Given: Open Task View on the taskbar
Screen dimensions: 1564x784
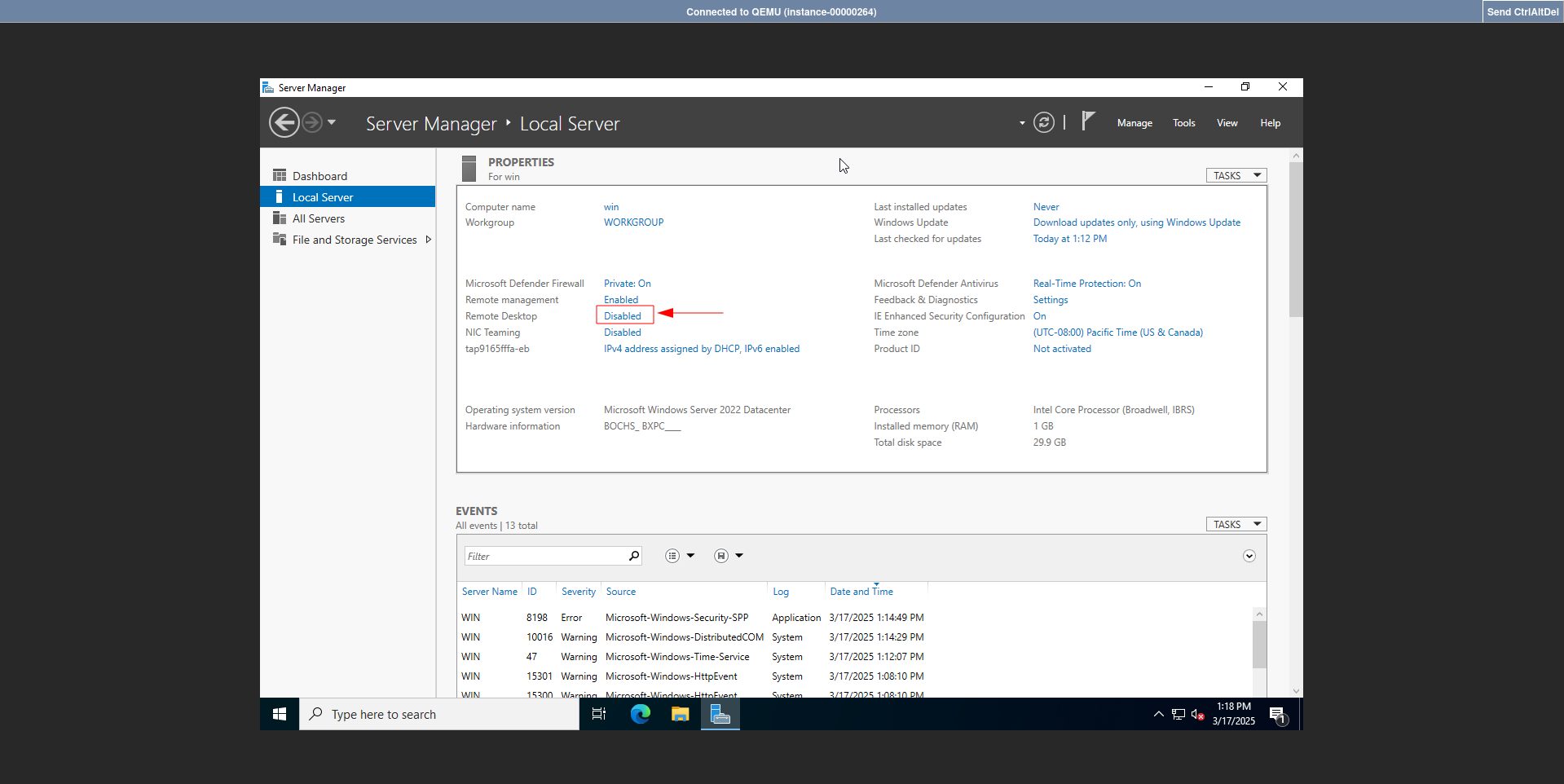Looking at the screenshot, I should (x=599, y=714).
